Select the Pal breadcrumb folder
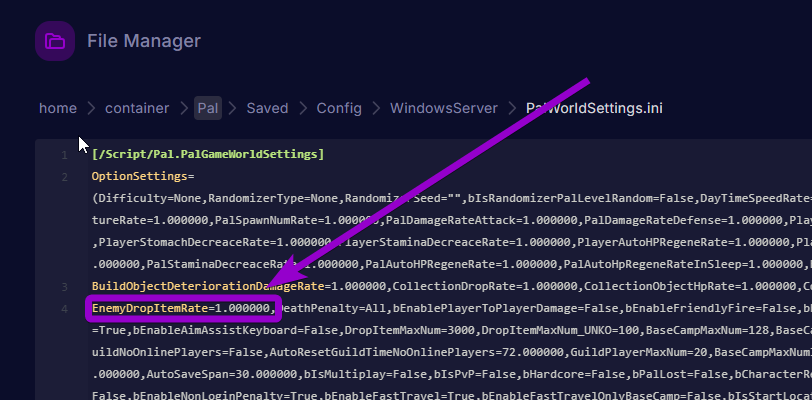Image resolution: width=812 pixels, height=400 pixels. (208, 108)
